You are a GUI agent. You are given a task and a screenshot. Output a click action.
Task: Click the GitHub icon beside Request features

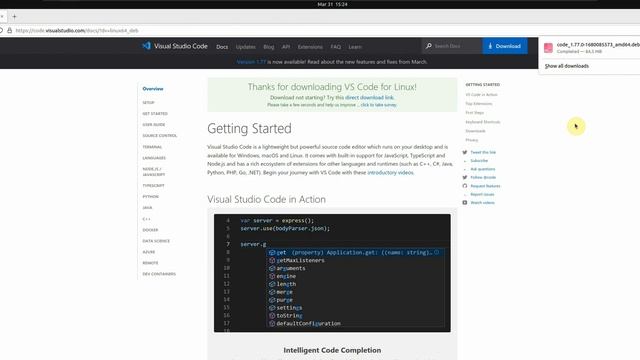(464, 186)
